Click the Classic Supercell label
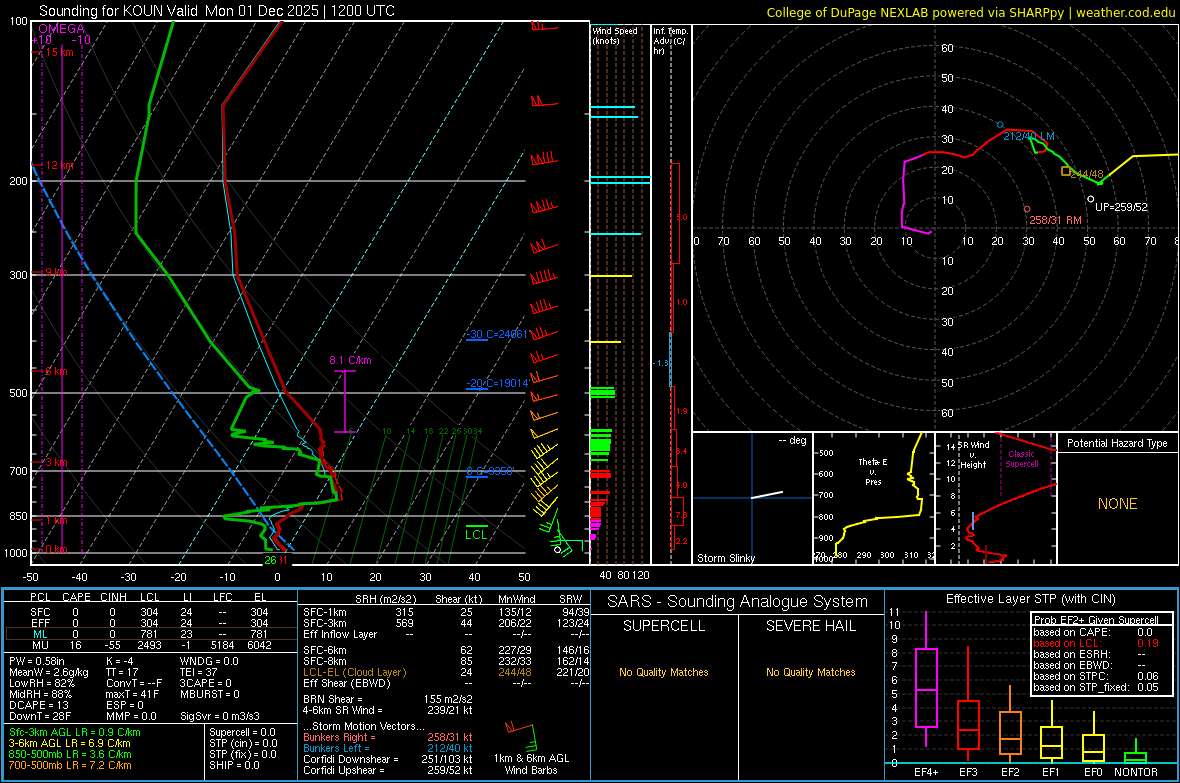Viewport: 1180px width, 783px height. pyautogui.click(x=1021, y=459)
